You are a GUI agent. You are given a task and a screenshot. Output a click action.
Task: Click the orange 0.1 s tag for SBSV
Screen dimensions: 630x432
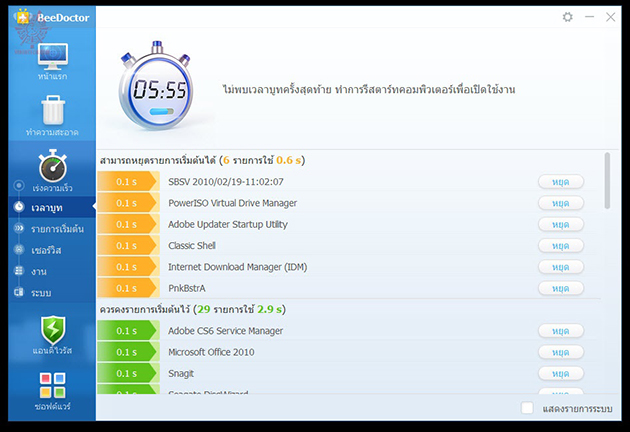(x=127, y=182)
